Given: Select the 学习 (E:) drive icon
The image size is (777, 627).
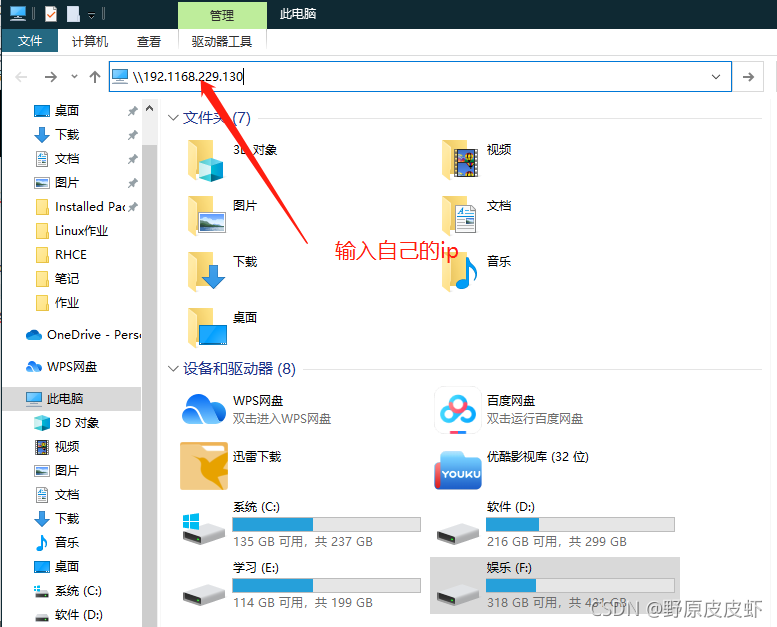Looking at the screenshot, I should click(203, 594).
